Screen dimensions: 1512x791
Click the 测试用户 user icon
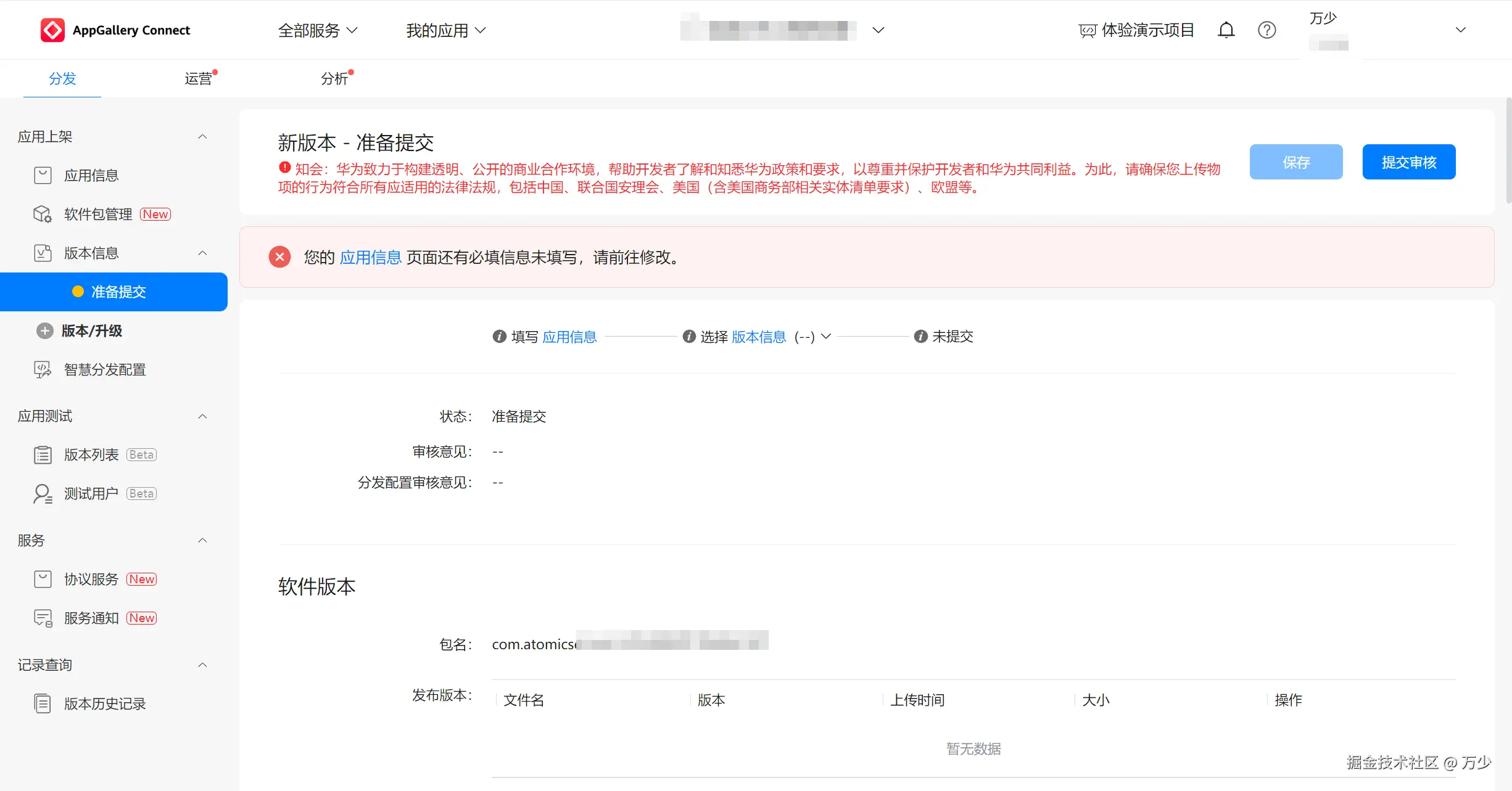[x=43, y=493]
